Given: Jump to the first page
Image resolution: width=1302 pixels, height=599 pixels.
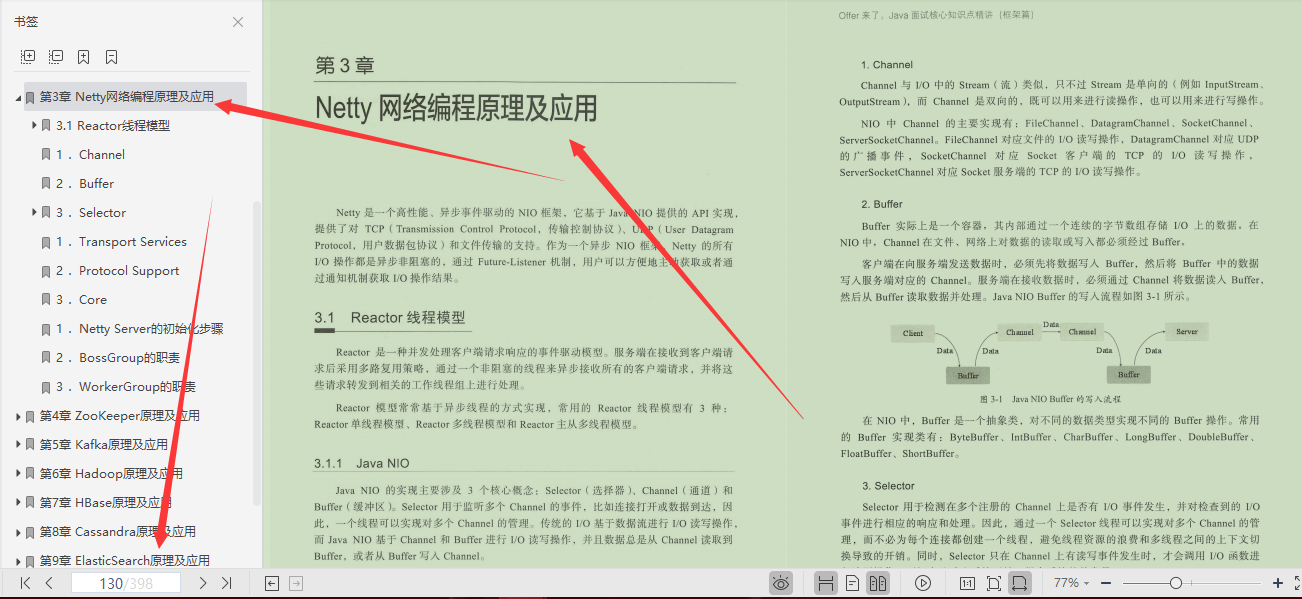Looking at the screenshot, I should 25,583.
